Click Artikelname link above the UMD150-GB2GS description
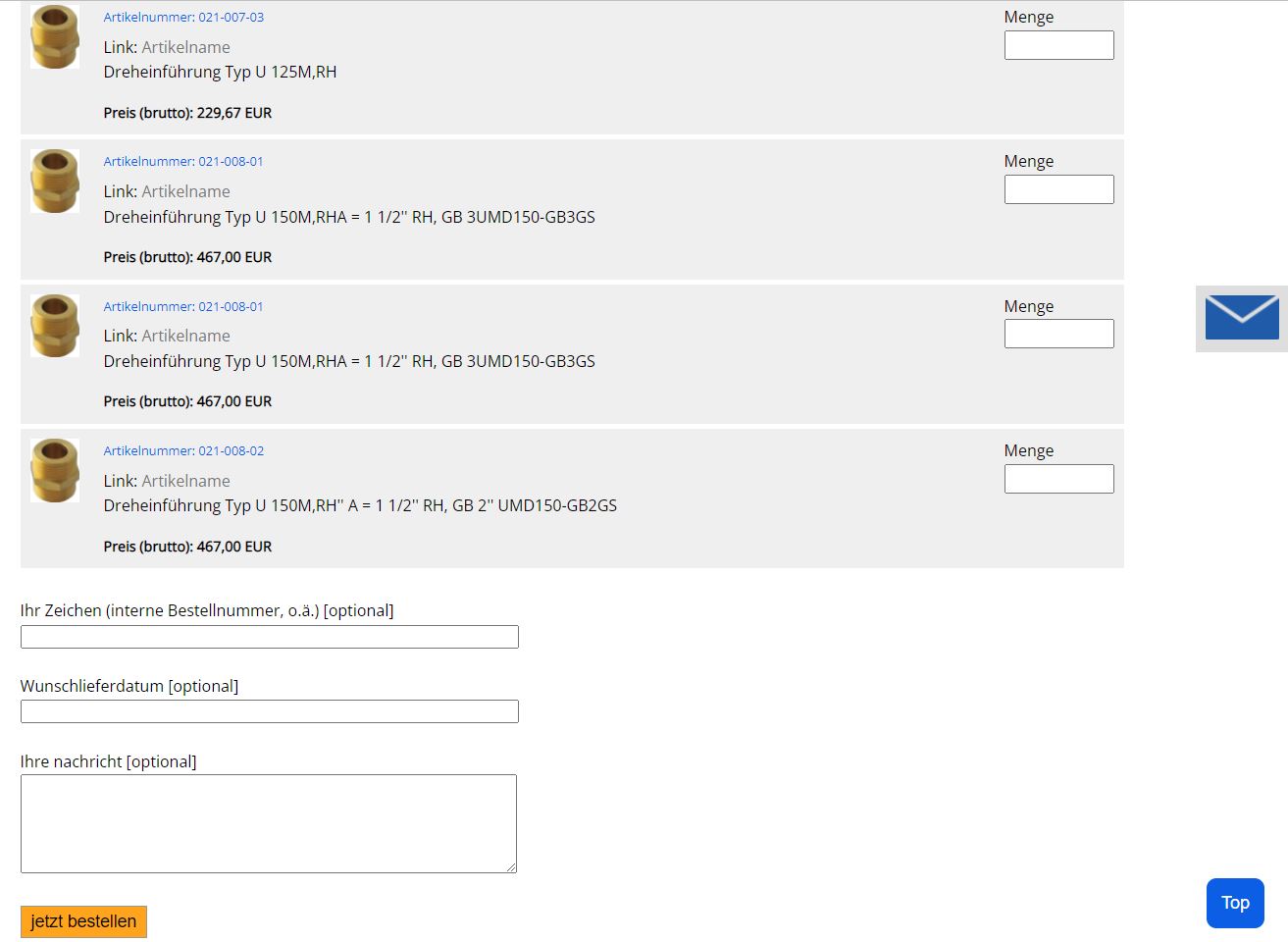Viewport: 1288px width, 942px height. pyautogui.click(x=185, y=481)
